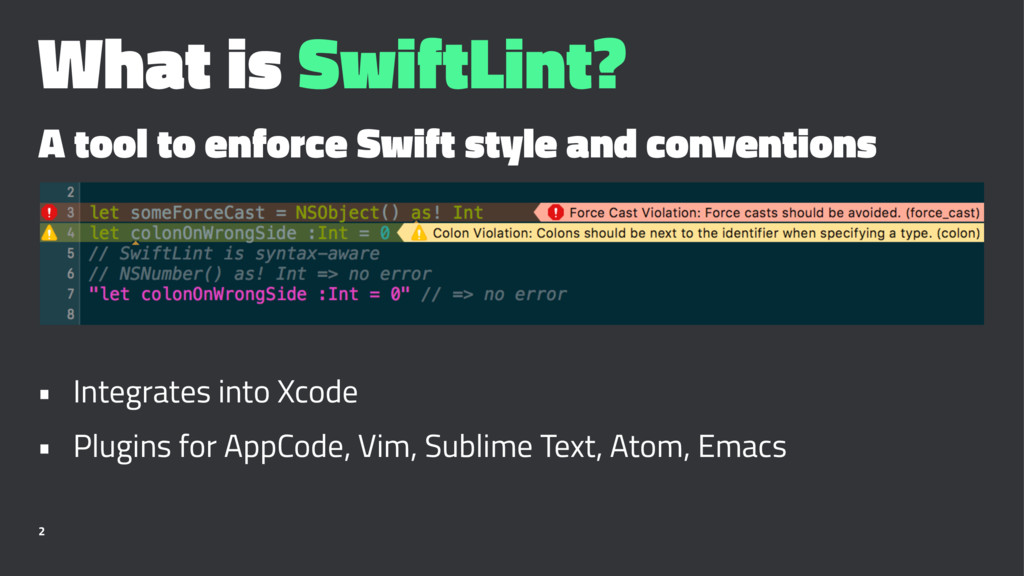Screen dimensions: 1024x576
Task: Click the subtitle 'A tool to enforce Swift style and conventions'
Action: tap(457, 144)
